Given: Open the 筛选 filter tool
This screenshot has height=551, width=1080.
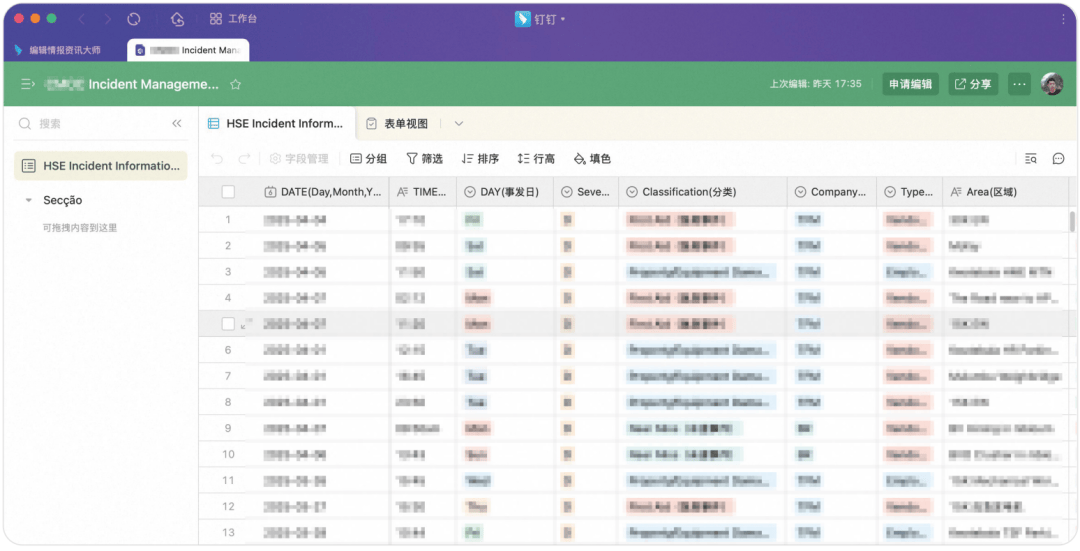Looking at the screenshot, I should pos(424,159).
